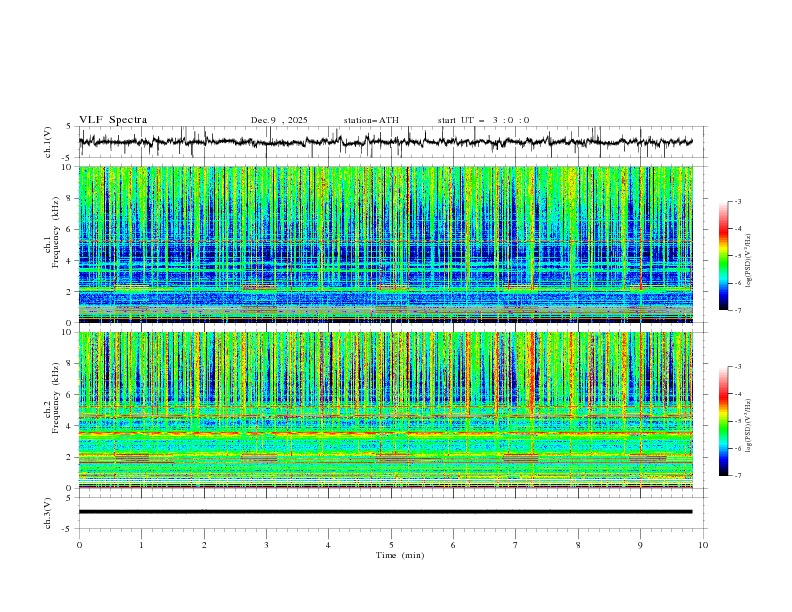
Task: Click the upper colorbar beside ch.1 spectrogram
Action: tap(723, 255)
